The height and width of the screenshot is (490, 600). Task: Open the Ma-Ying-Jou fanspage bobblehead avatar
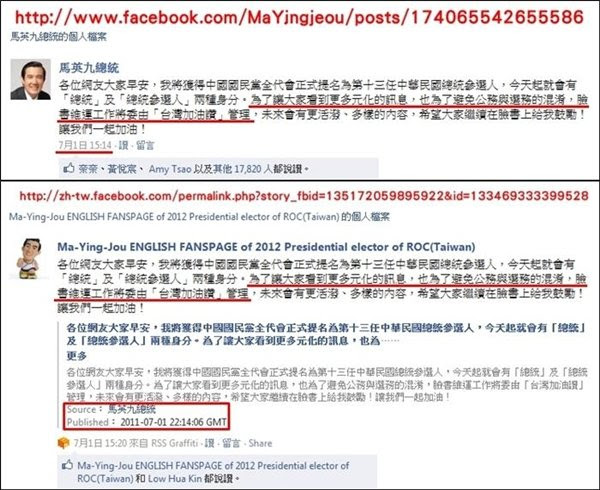[28, 258]
